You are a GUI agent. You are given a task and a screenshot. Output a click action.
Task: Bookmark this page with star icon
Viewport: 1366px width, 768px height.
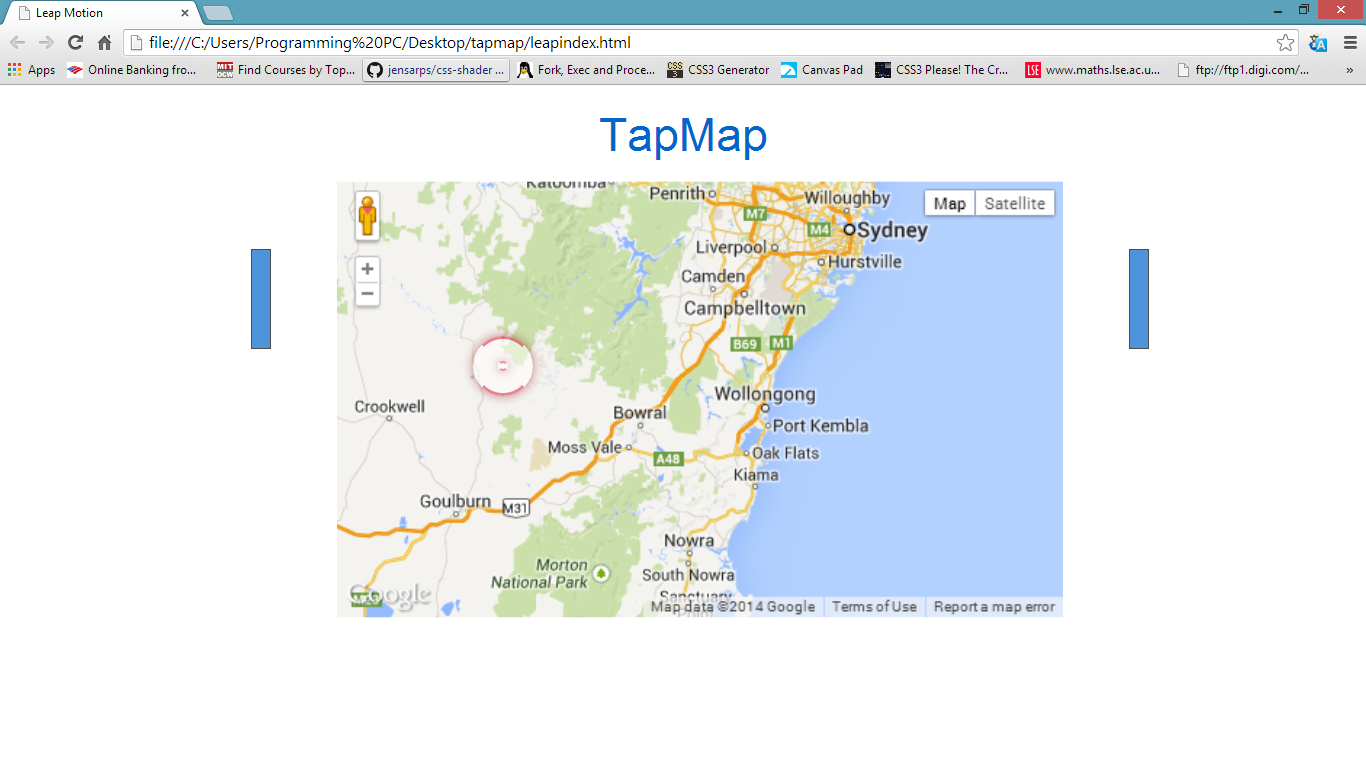coord(1285,43)
